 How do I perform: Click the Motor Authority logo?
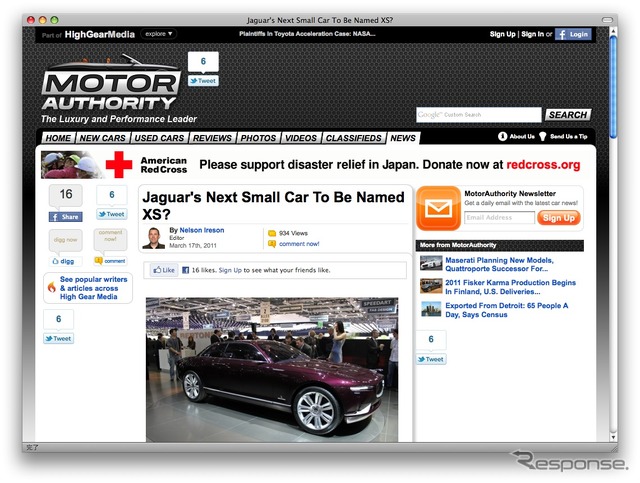click(111, 83)
